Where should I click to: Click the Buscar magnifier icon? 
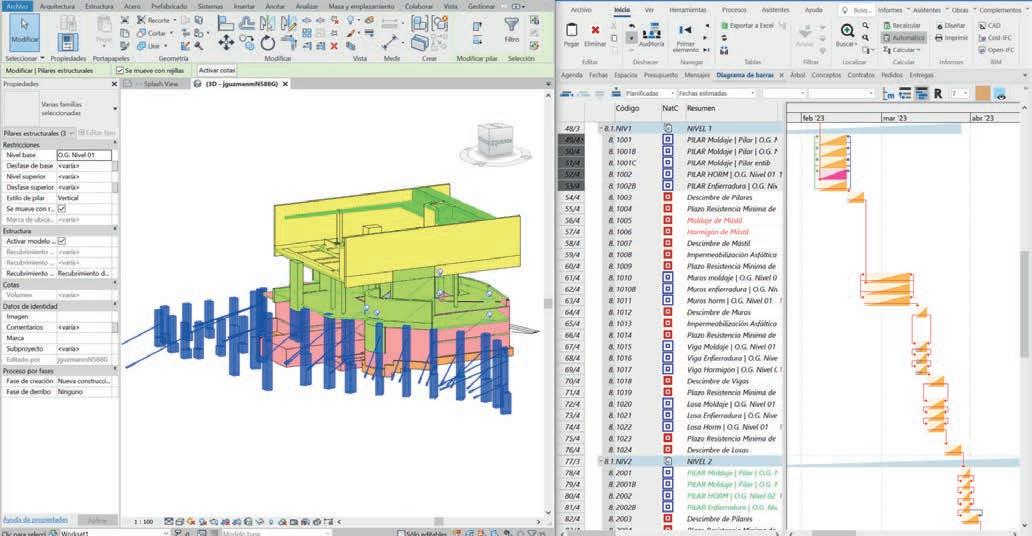(847, 32)
